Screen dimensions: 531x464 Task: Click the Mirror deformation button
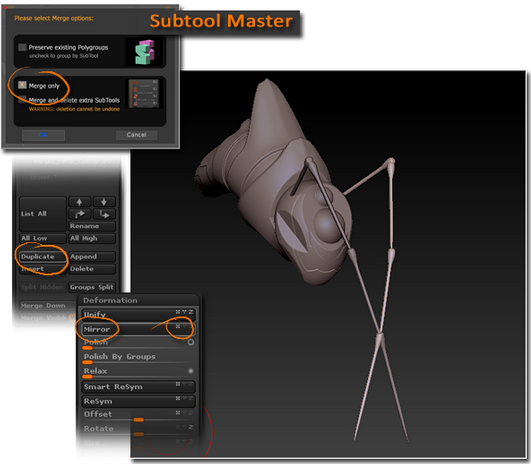click(138, 329)
